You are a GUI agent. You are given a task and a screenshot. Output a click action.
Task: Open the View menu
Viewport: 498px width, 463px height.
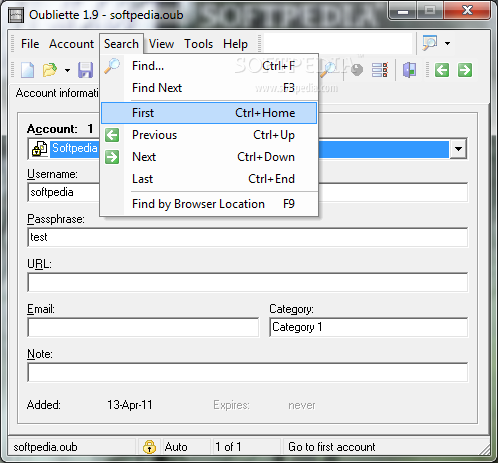[161, 44]
